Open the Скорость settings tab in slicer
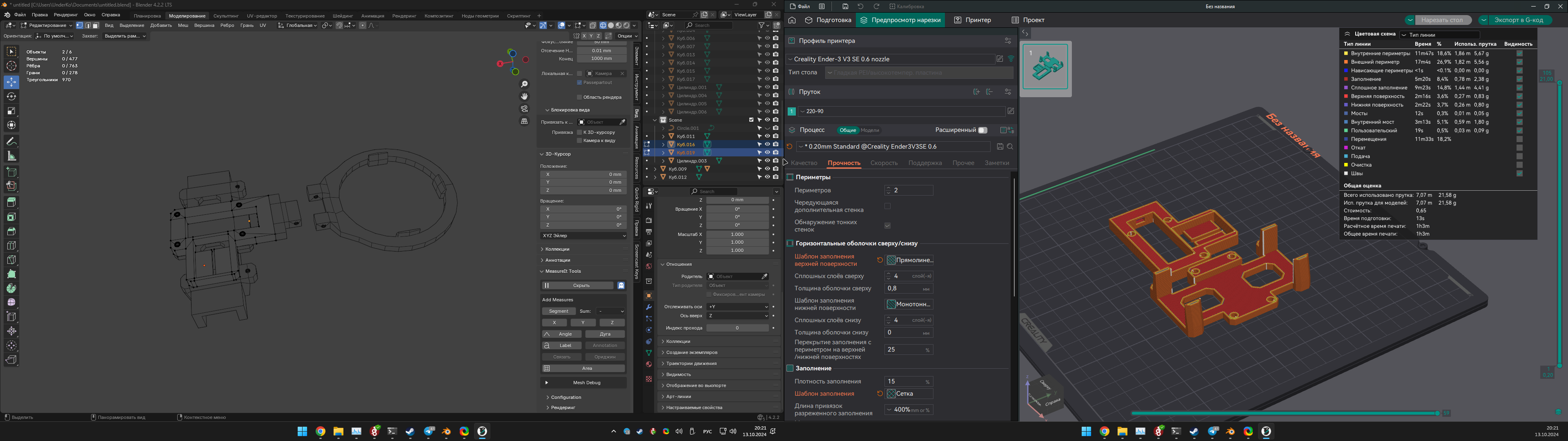This screenshot has height=441, width=1568. pos(884,163)
